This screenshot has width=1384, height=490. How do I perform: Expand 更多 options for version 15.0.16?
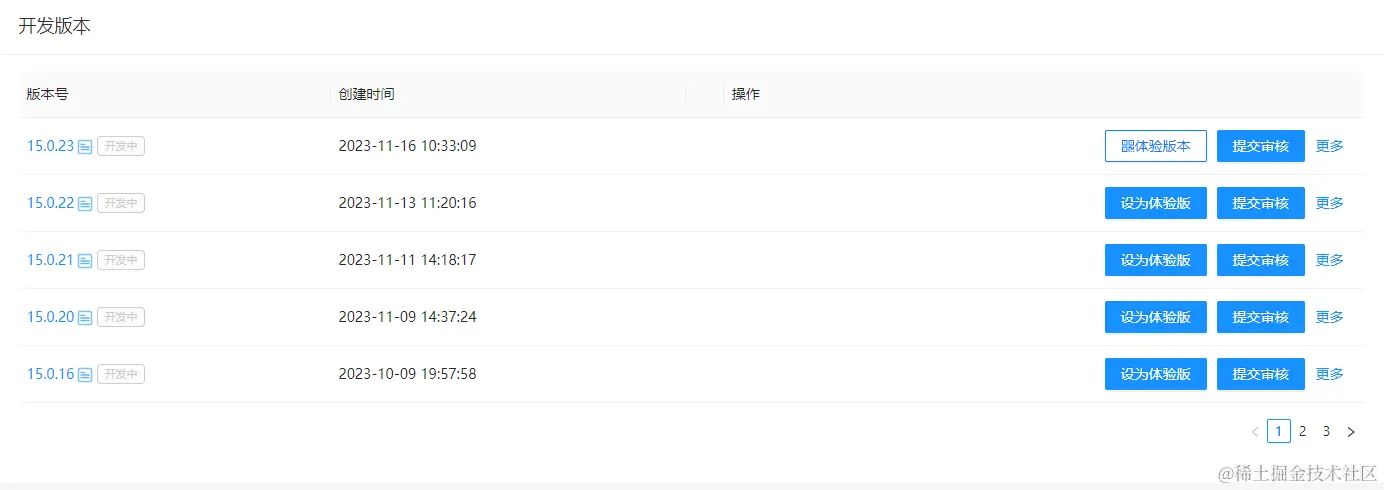coord(1329,374)
